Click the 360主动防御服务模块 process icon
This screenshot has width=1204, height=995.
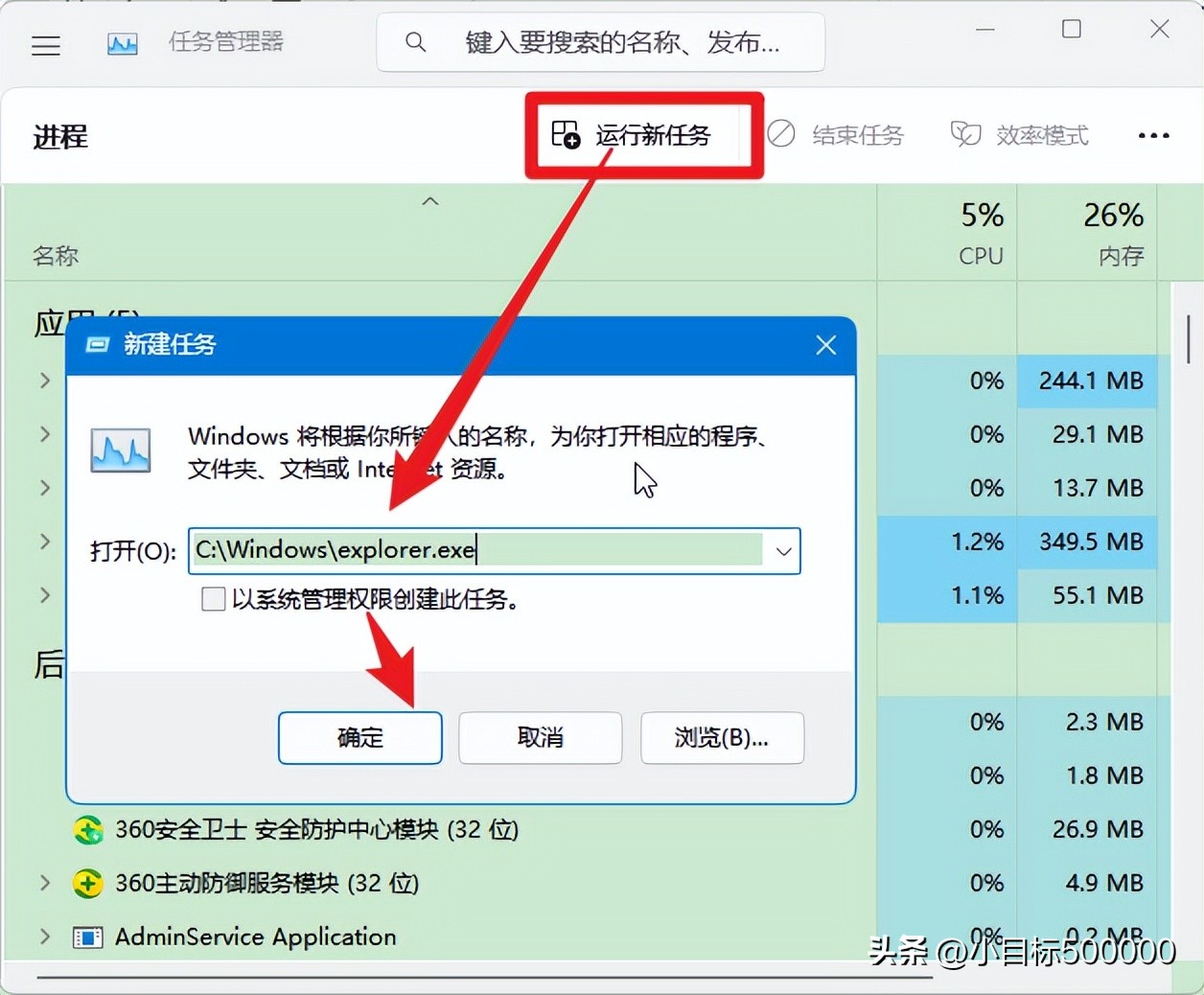87,884
